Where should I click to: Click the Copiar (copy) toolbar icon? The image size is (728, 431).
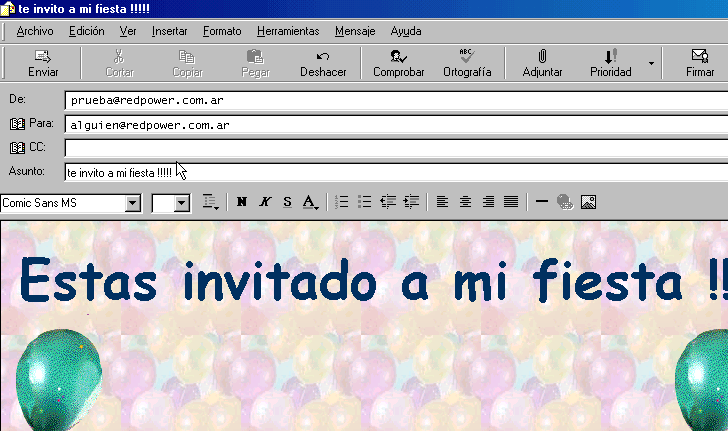(x=187, y=63)
